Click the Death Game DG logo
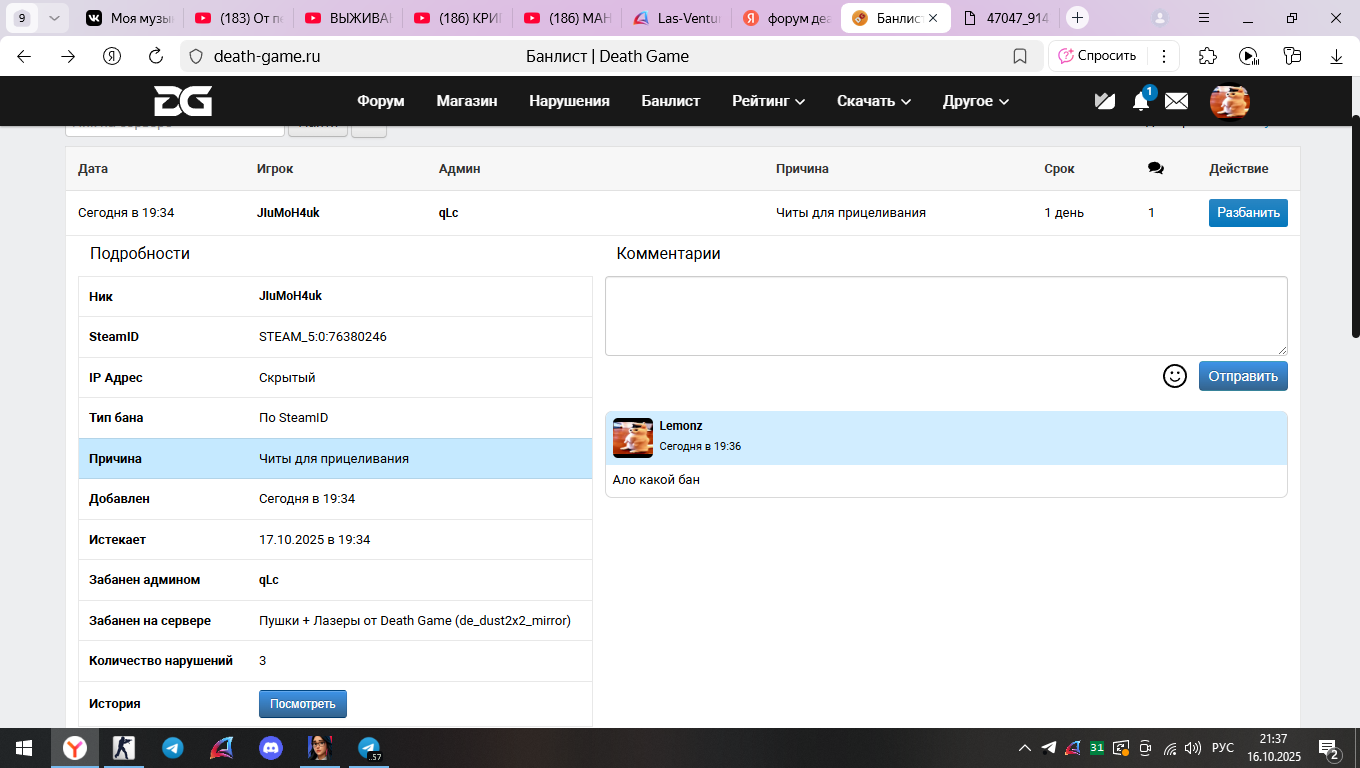The height and width of the screenshot is (768, 1360). (183, 101)
